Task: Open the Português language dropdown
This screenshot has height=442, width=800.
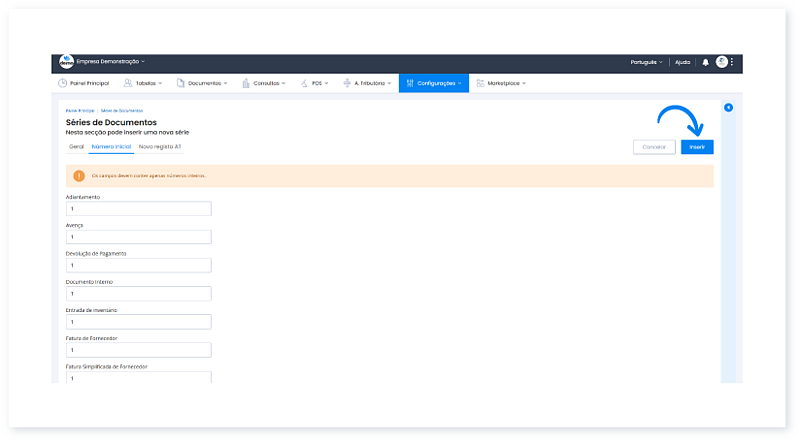Action: [646, 62]
